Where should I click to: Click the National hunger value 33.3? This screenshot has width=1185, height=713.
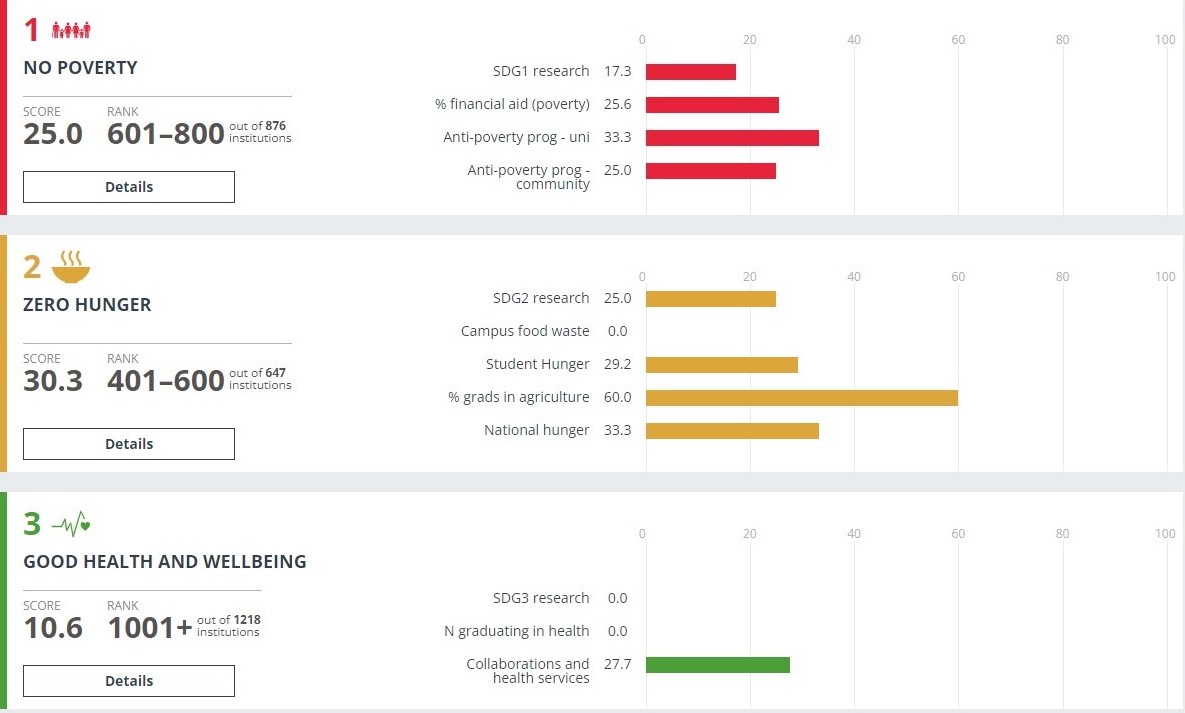point(620,430)
